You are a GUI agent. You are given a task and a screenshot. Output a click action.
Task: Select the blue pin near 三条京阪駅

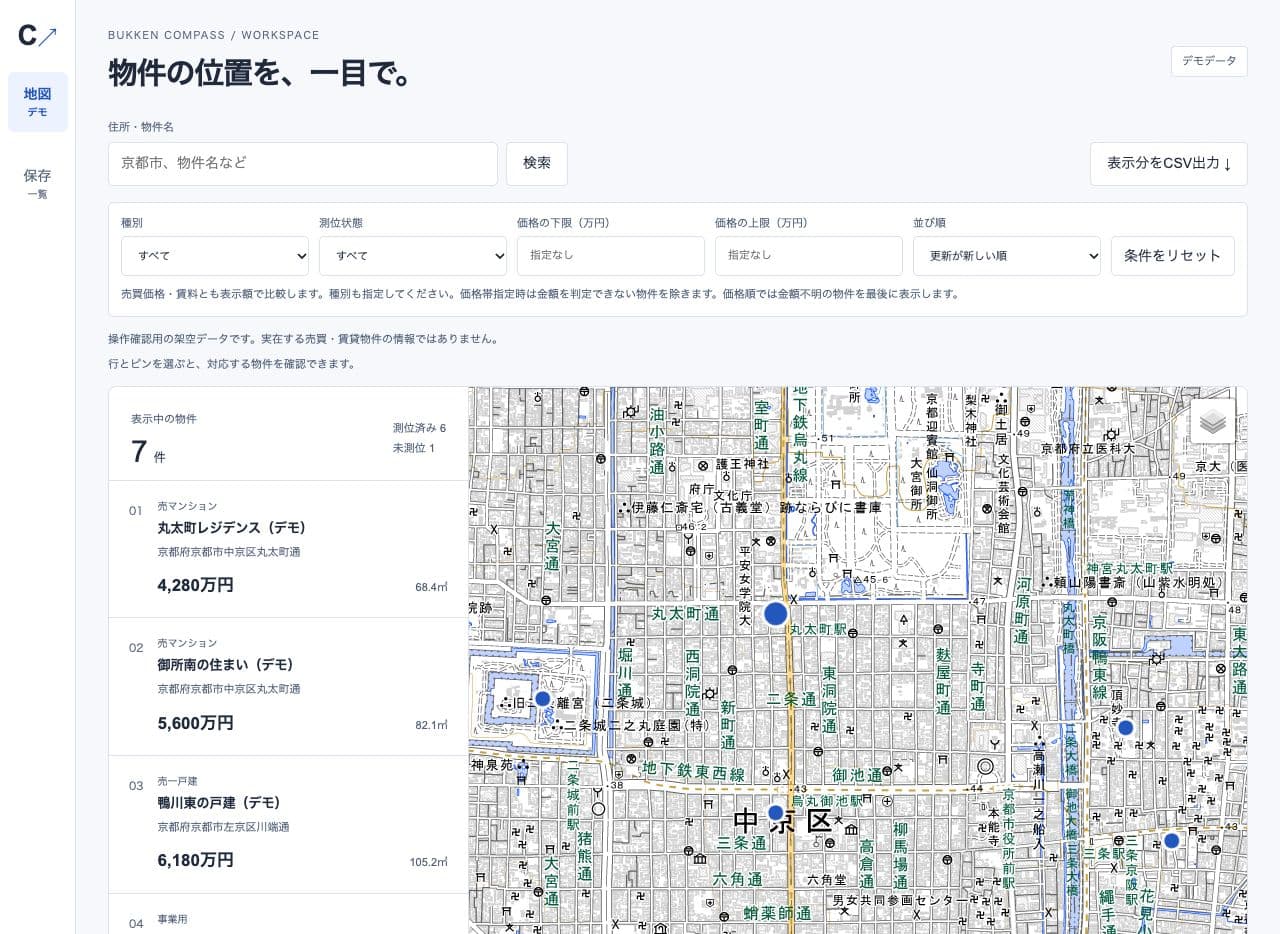pos(1172,841)
